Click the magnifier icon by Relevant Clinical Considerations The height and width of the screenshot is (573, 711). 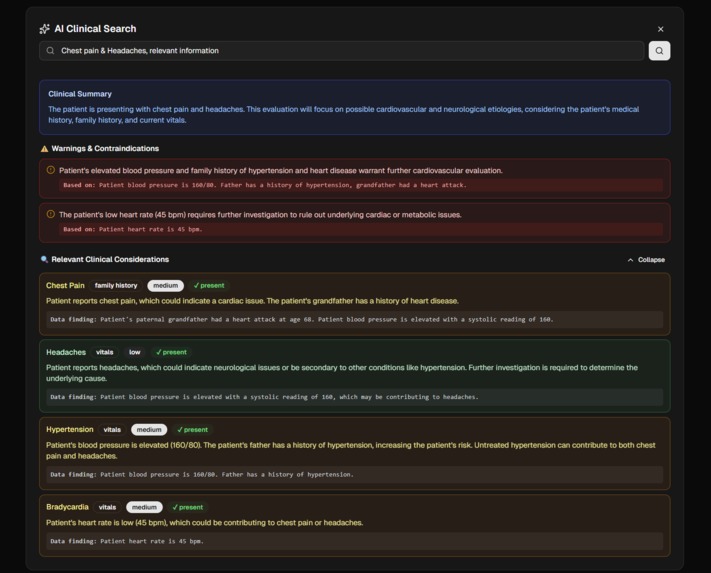44,259
